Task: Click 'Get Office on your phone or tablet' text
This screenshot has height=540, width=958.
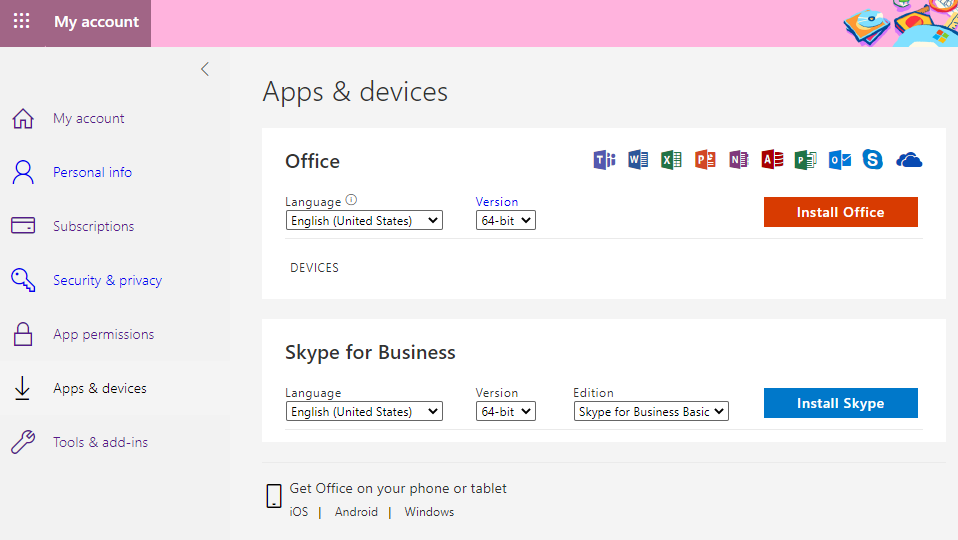Action: pos(398,489)
